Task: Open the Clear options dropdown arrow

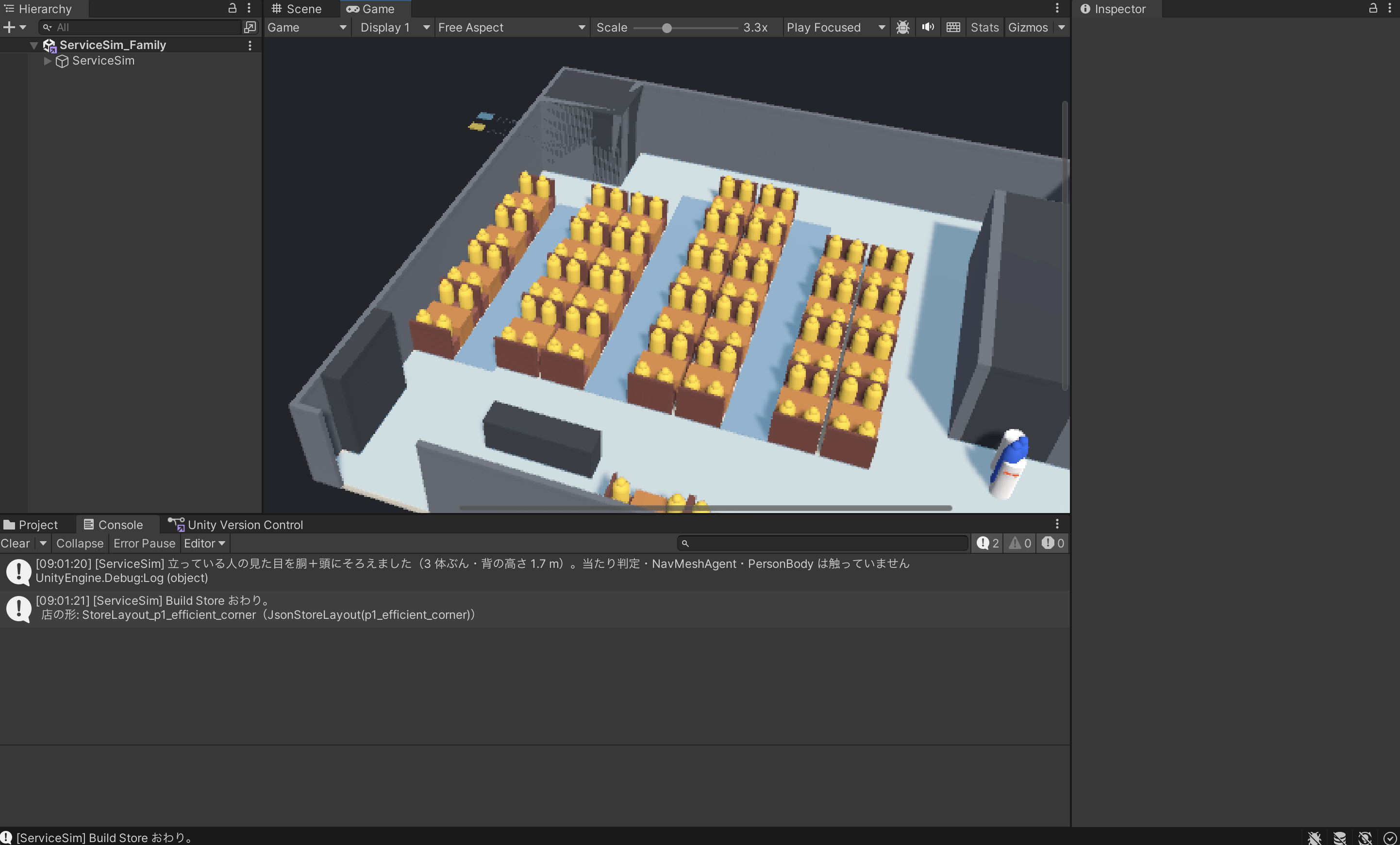Action: pyautogui.click(x=43, y=543)
